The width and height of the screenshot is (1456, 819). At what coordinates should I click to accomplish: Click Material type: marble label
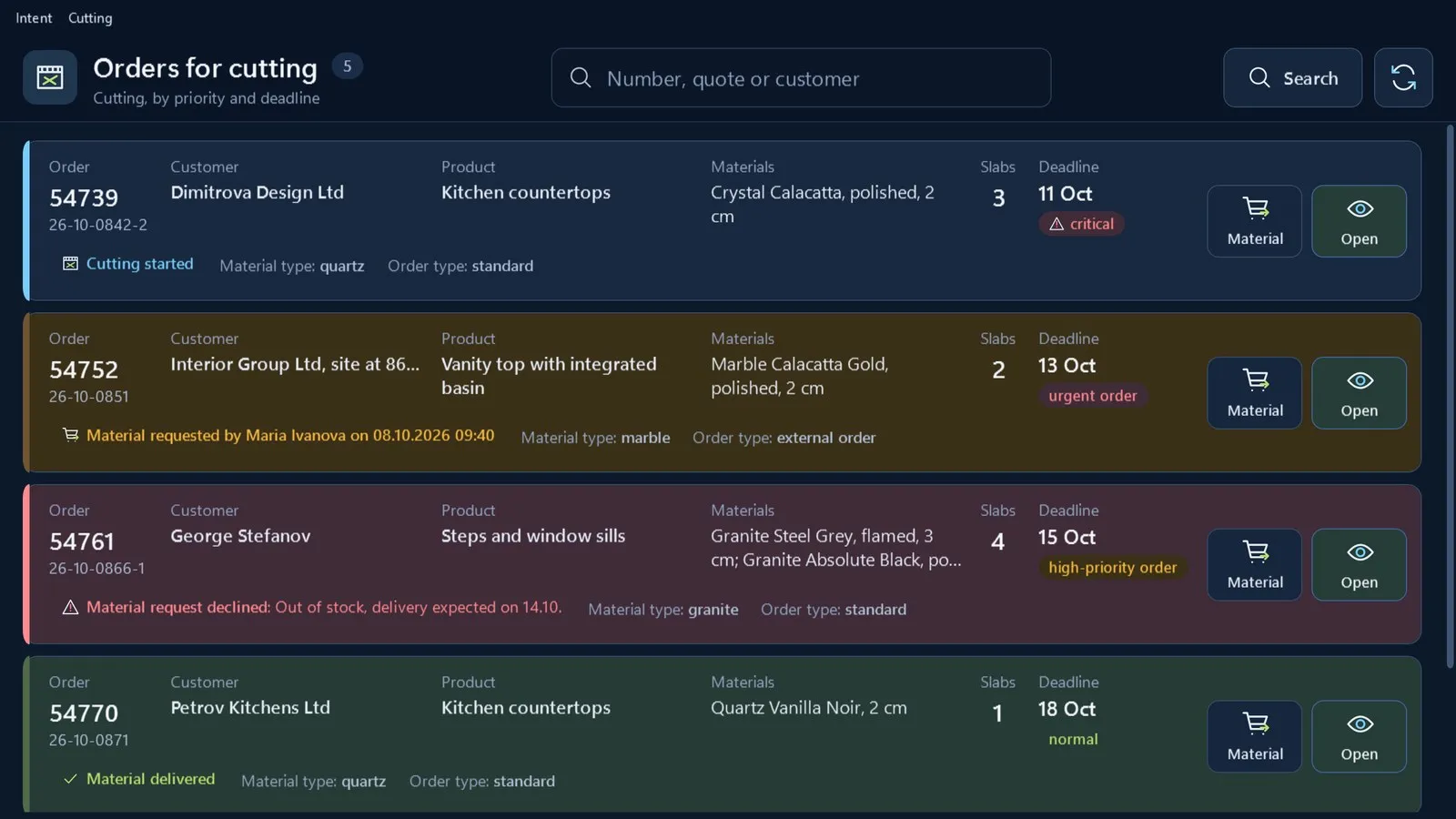(x=595, y=438)
